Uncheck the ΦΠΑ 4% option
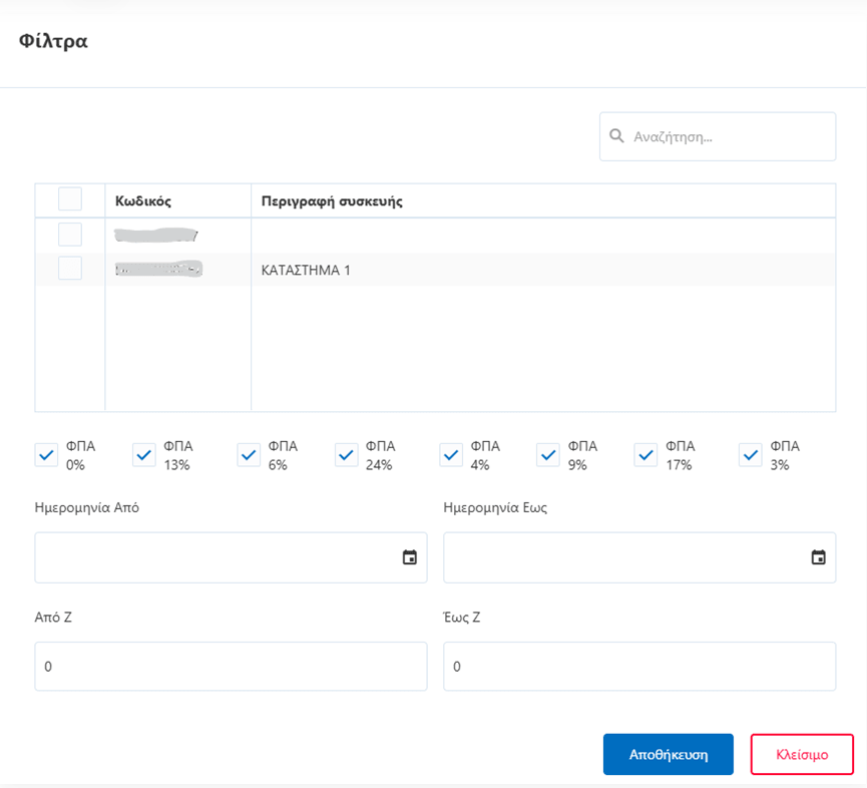Screen dimensions: 867x788 coord(450,455)
